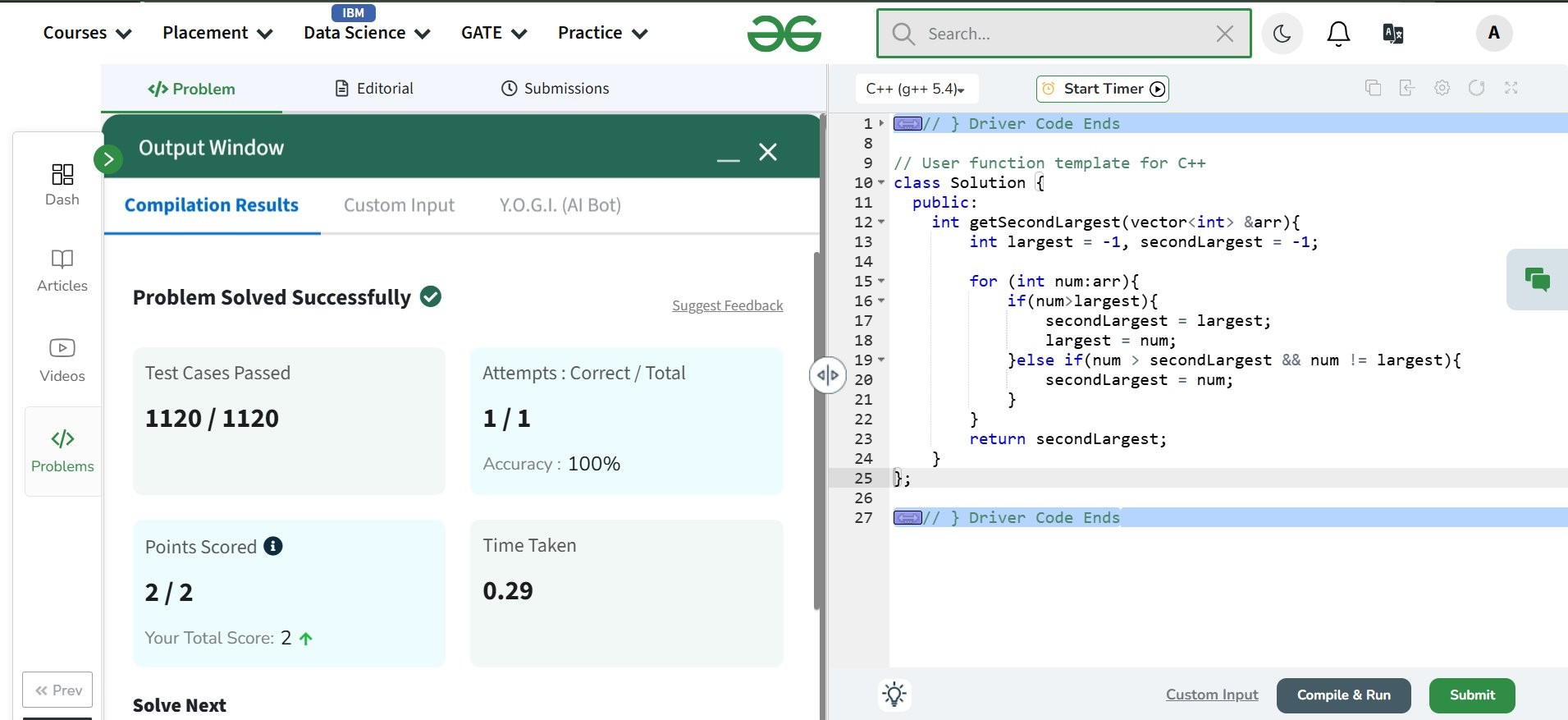Open the profile avatar A

(x=1494, y=33)
